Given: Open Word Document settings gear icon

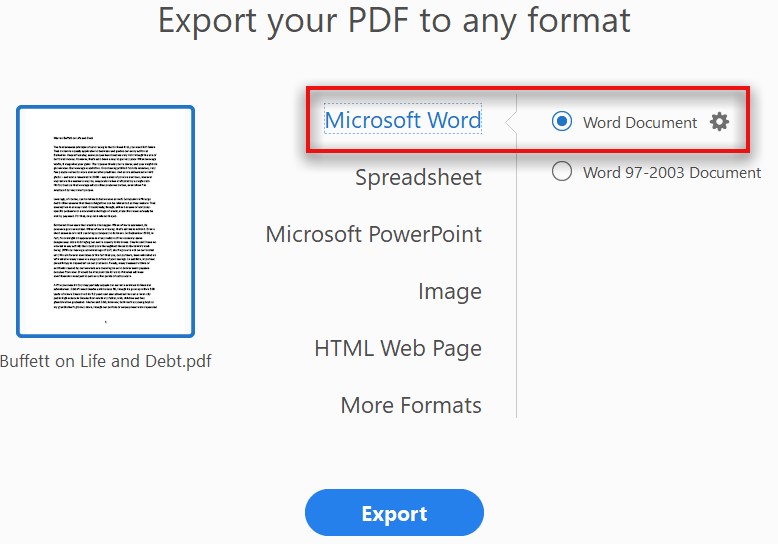Looking at the screenshot, I should (719, 122).
